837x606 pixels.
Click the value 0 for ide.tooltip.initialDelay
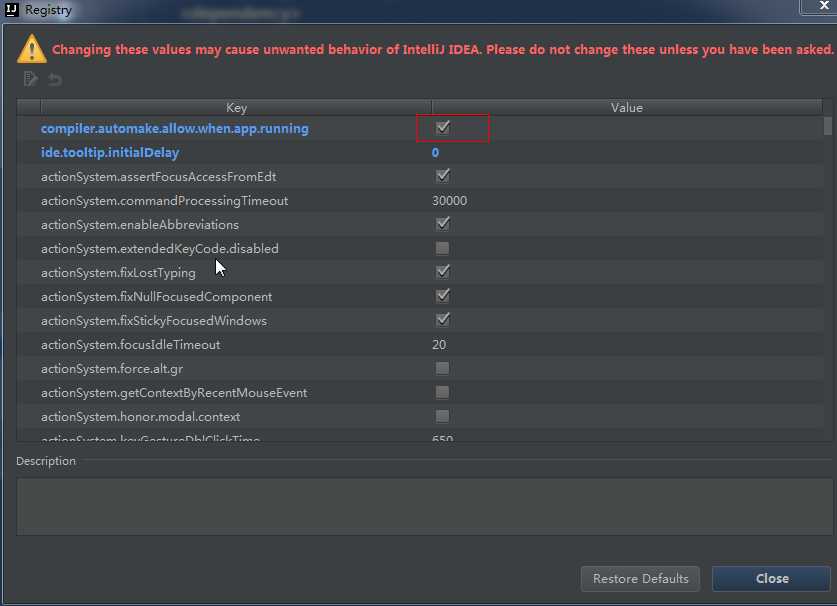(x=435, y=153)
